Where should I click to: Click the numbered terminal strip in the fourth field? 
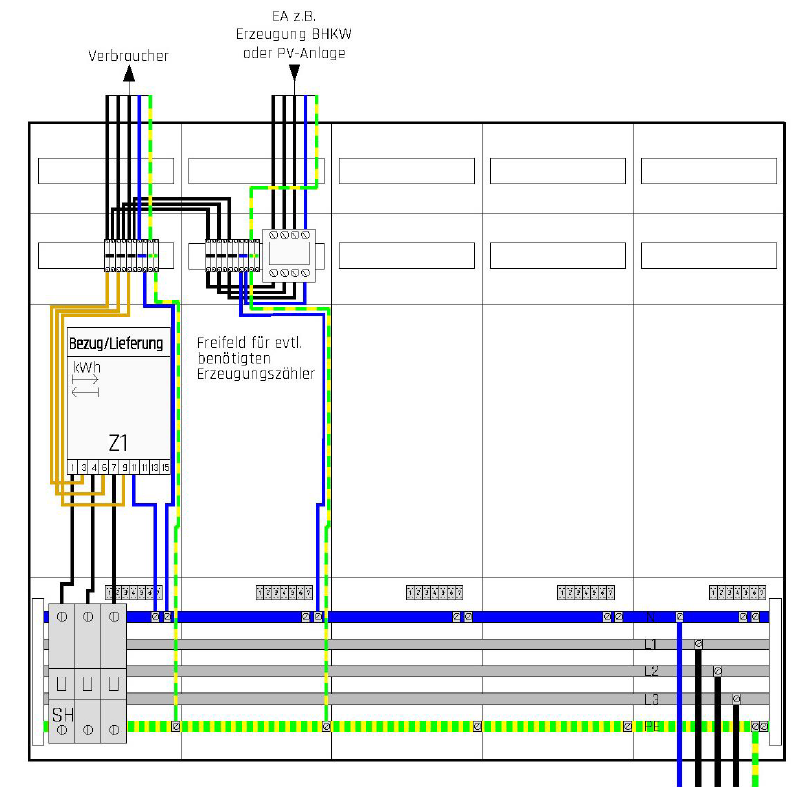586,592
